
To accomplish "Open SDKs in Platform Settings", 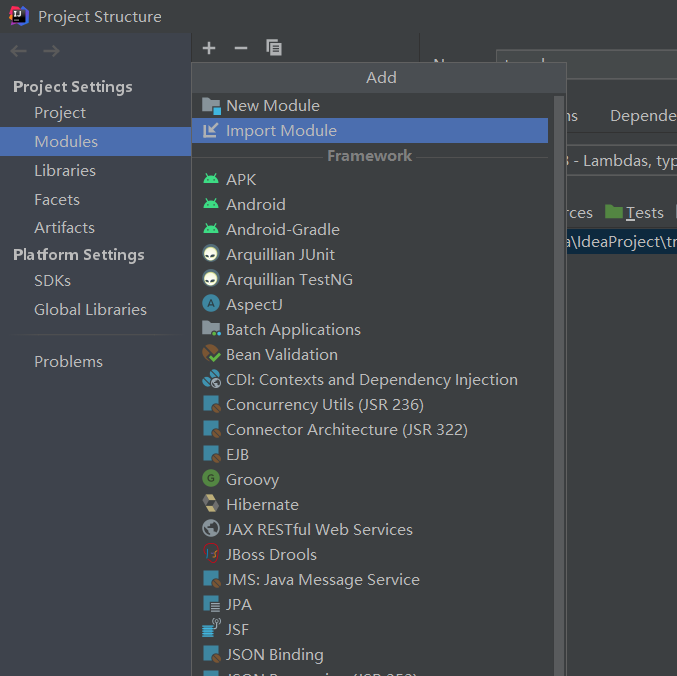I will pyautogui.click(x=95, y=281).
